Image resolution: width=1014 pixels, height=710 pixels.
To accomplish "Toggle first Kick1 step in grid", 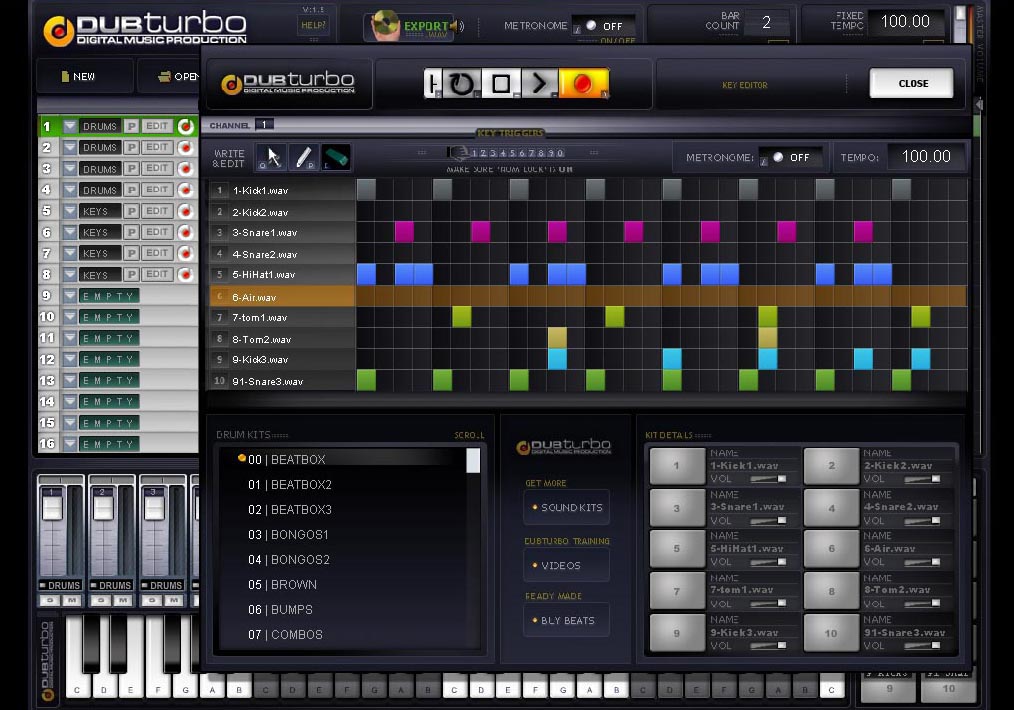I will (x=366, y=189).
